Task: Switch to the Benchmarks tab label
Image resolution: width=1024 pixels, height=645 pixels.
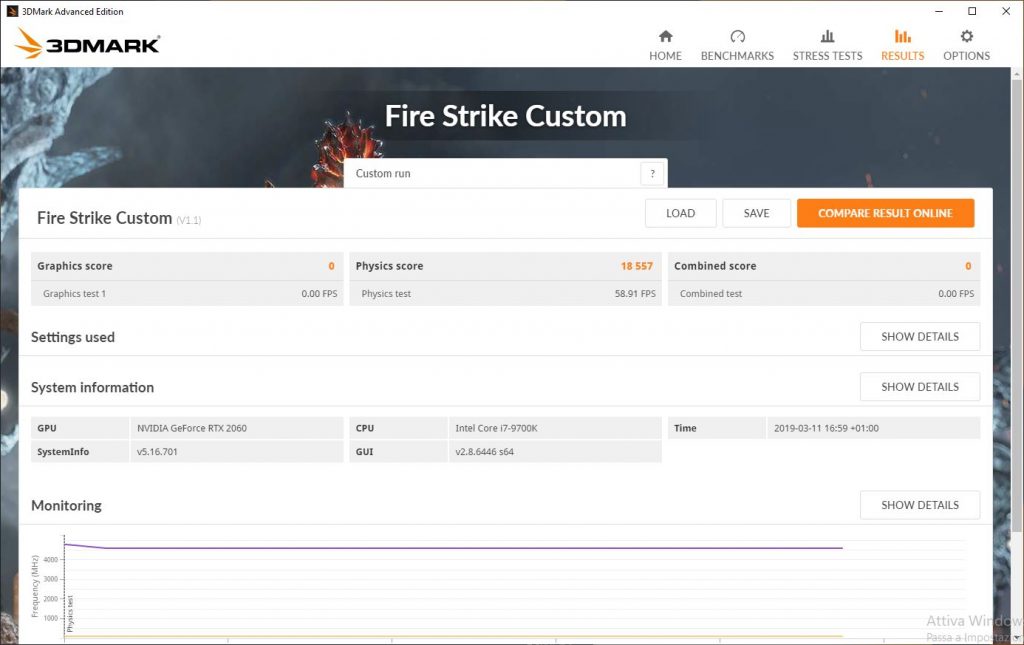Action: click(x=737, y=56)
